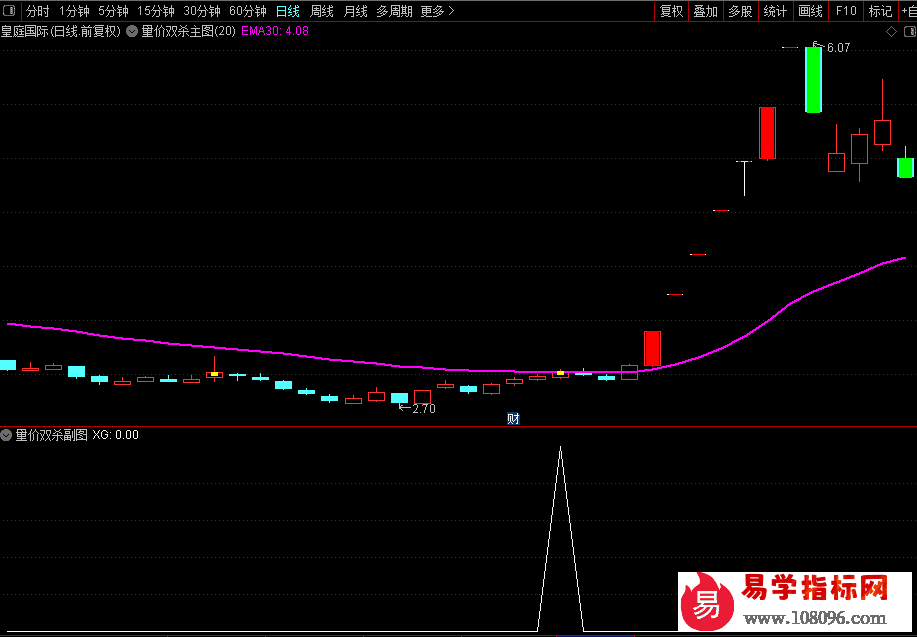The width and height of the screenshot is (917, 637).
Task: Expand the 更多 periods menu
Action: 437,11
